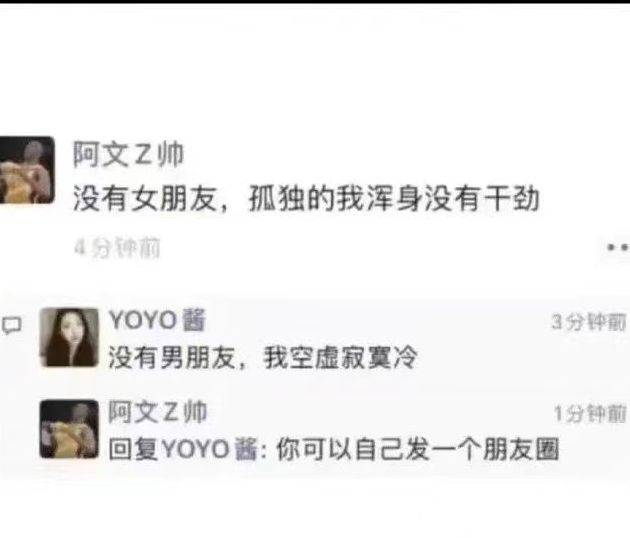Tap the comment 没有男朋友，我空虚寂寞冷
630x538 pixels.
[x=263, y=357]
